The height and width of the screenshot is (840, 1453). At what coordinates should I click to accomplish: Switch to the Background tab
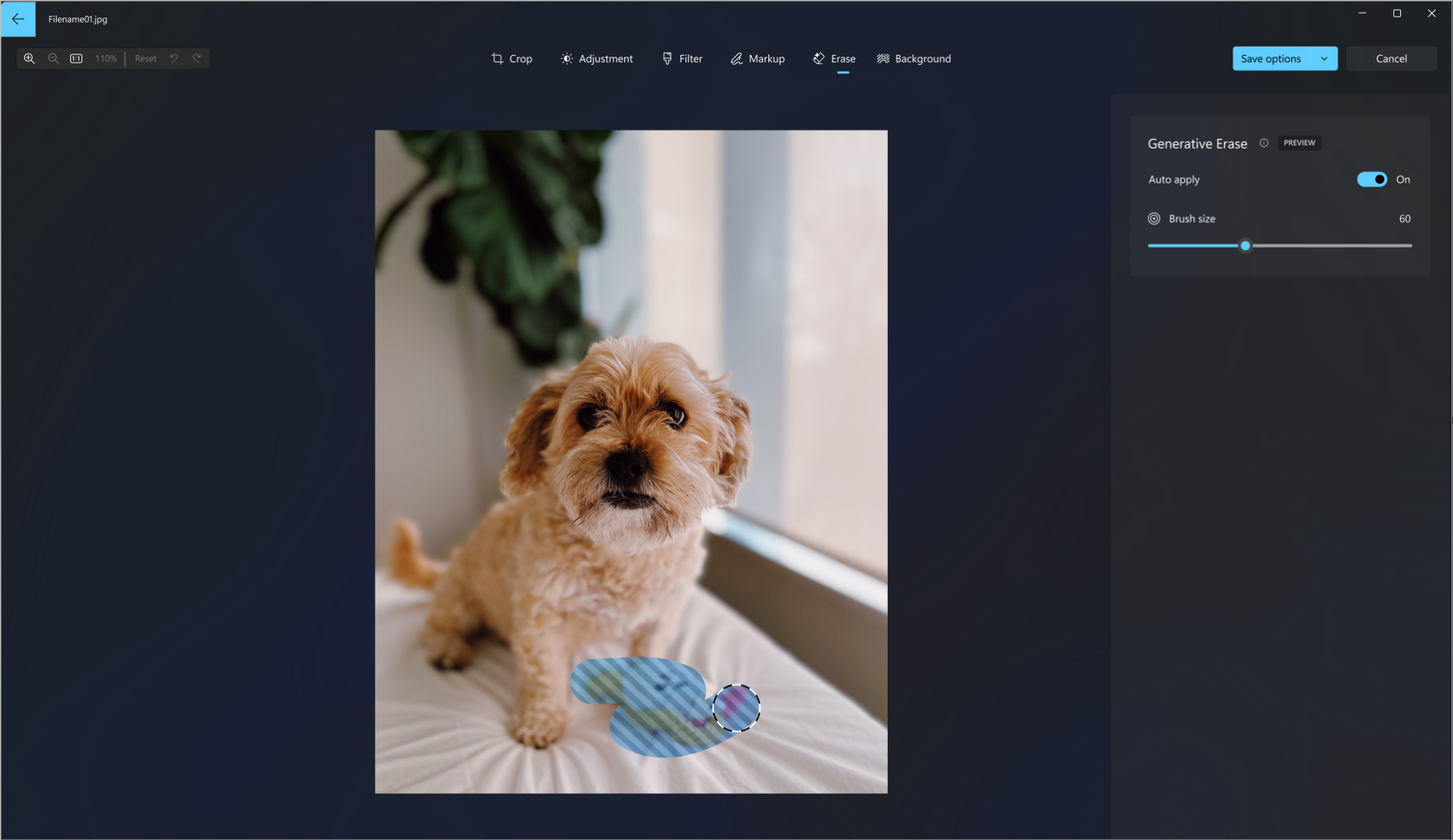point(914,58)
